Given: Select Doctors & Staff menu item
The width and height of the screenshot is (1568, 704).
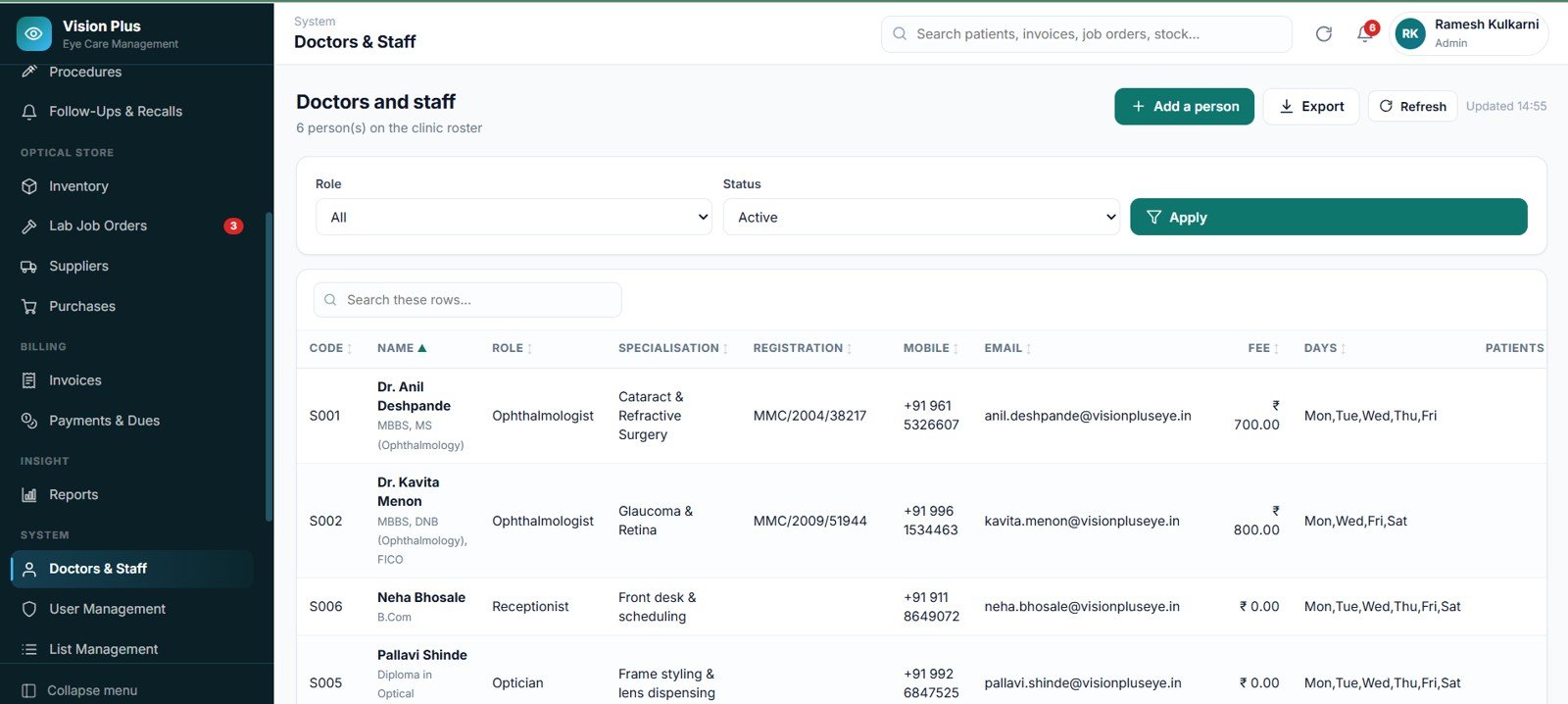Looking at the screenshot, I should [132, 569].
